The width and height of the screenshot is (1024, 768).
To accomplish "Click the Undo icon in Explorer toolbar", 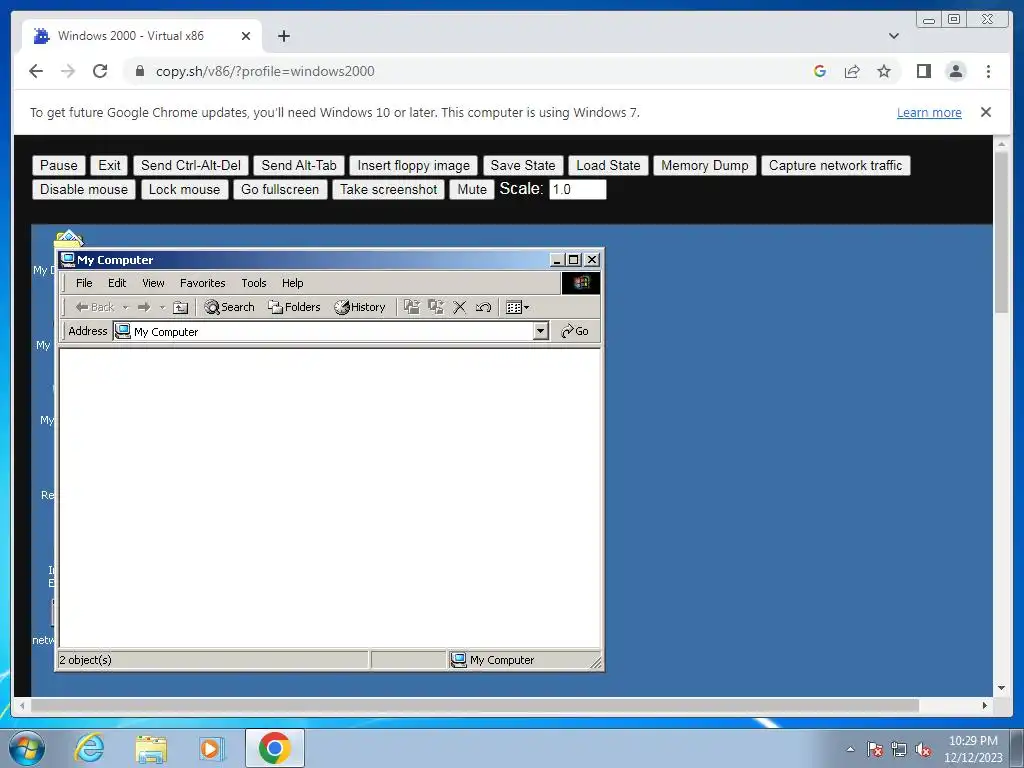I will [x=483, y=307].
